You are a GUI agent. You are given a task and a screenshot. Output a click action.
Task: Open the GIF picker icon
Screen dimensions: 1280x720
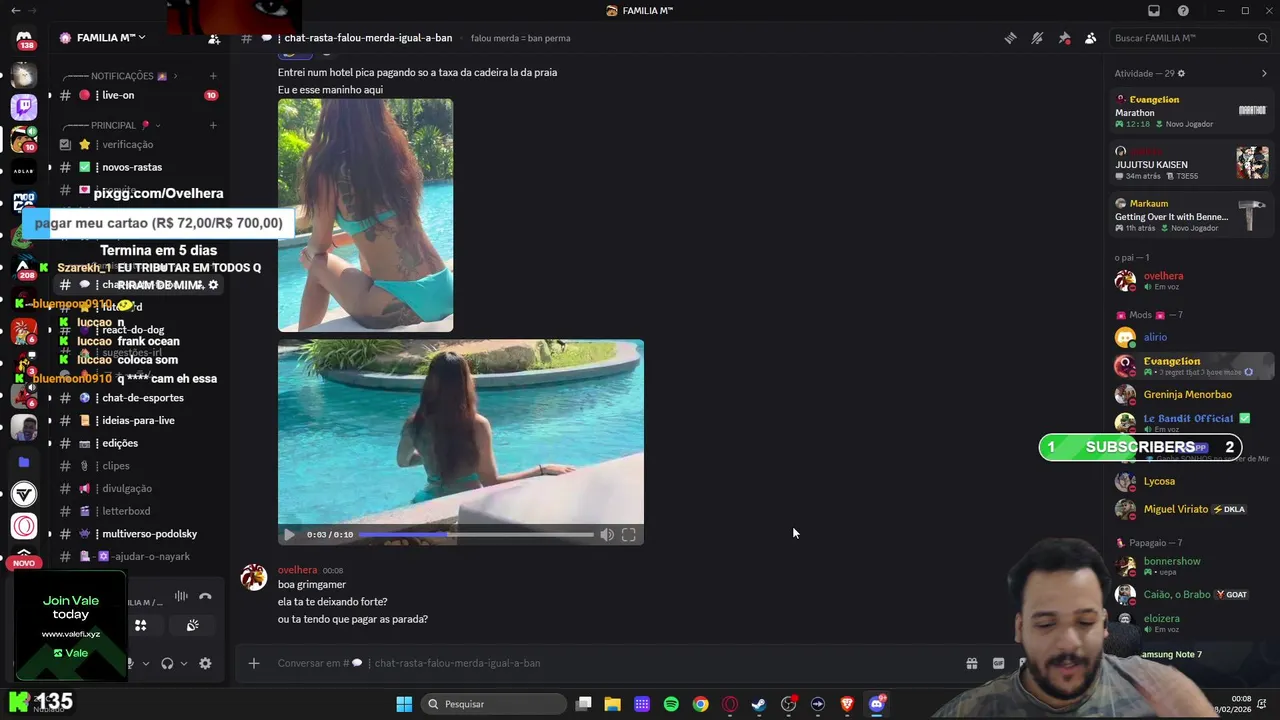(998, 663)
